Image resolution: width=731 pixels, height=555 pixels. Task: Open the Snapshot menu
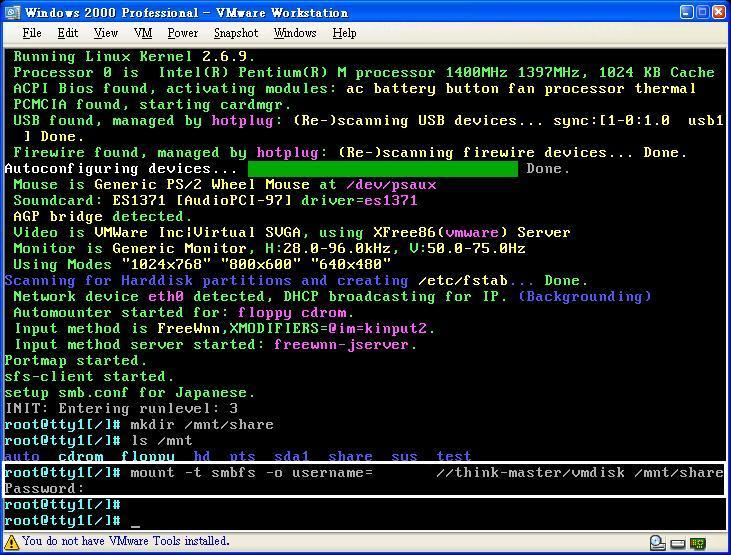(235, 33)
